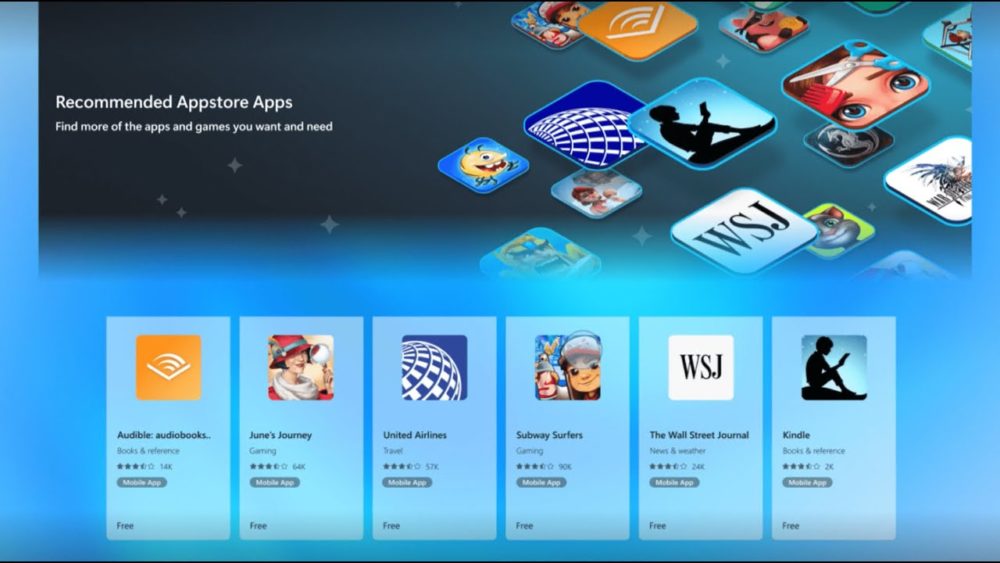Click Free price on Audible card

point(125,526)
